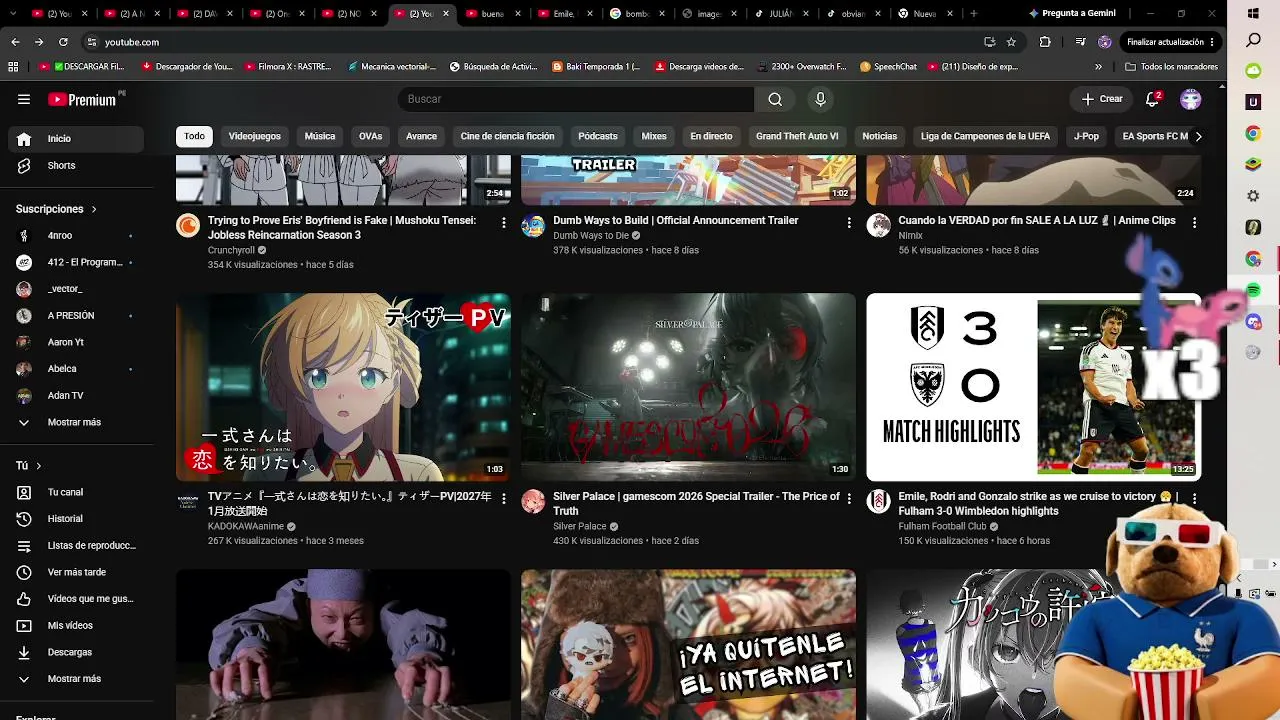Open the YouTube guide hamburger menu
Screen dimensions: 1280x720
[24, 99]
